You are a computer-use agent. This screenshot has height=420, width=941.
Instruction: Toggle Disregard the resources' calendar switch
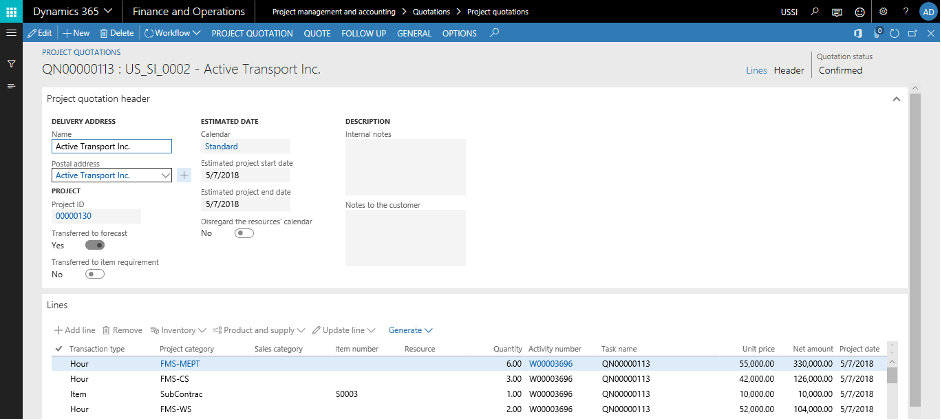click(x=244, y=233)
